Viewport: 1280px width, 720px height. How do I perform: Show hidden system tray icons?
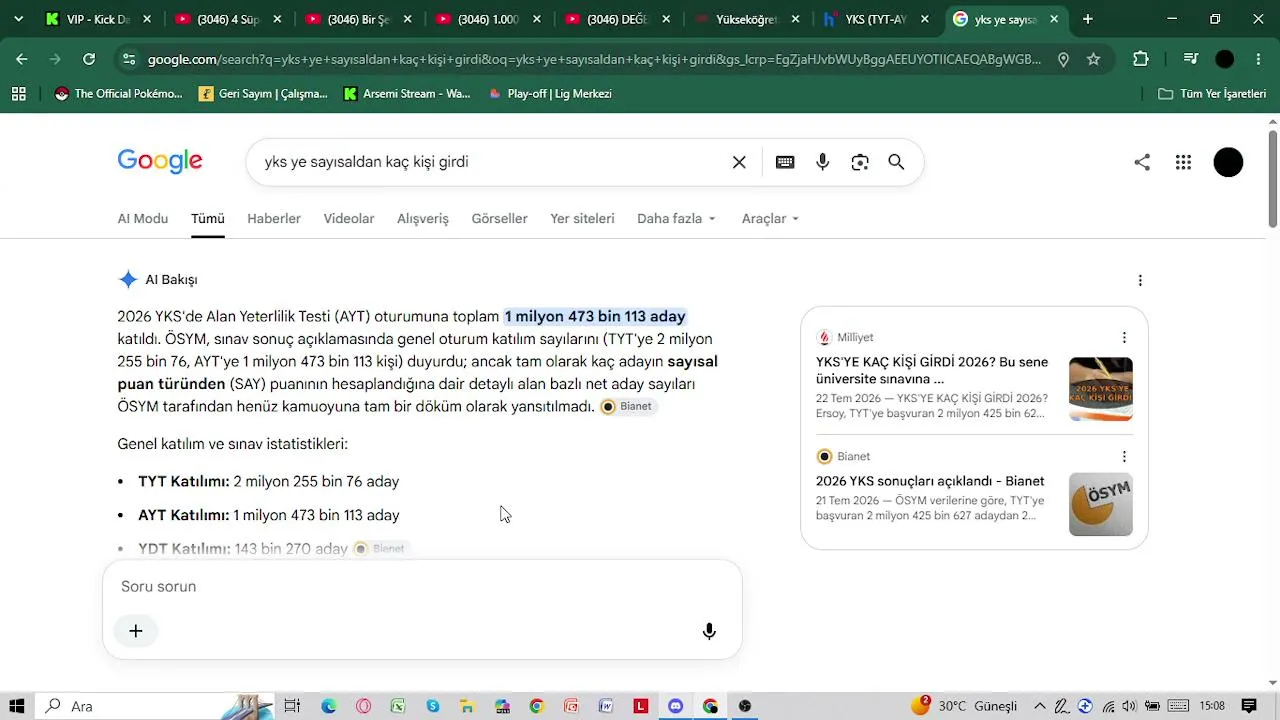pos(1040,706)
